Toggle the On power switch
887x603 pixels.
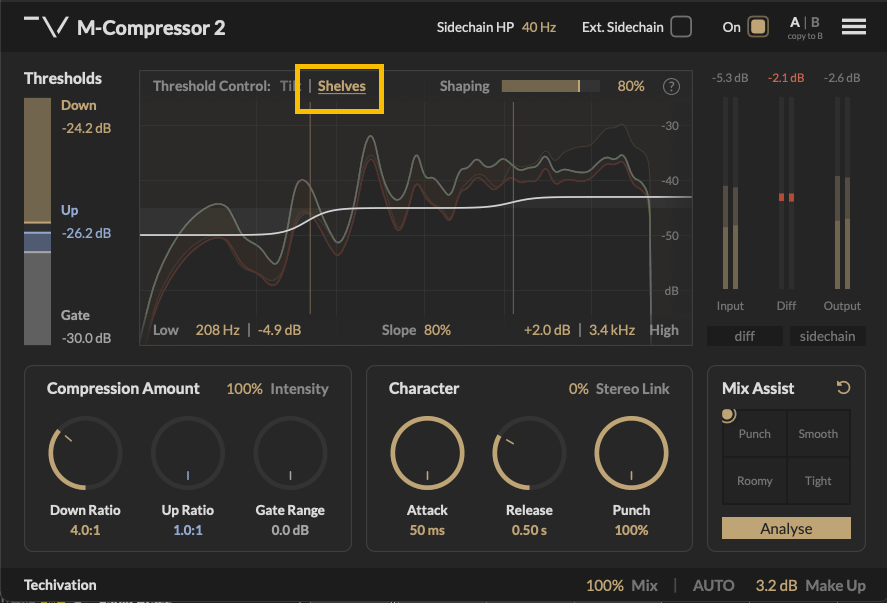coord(757,27)
